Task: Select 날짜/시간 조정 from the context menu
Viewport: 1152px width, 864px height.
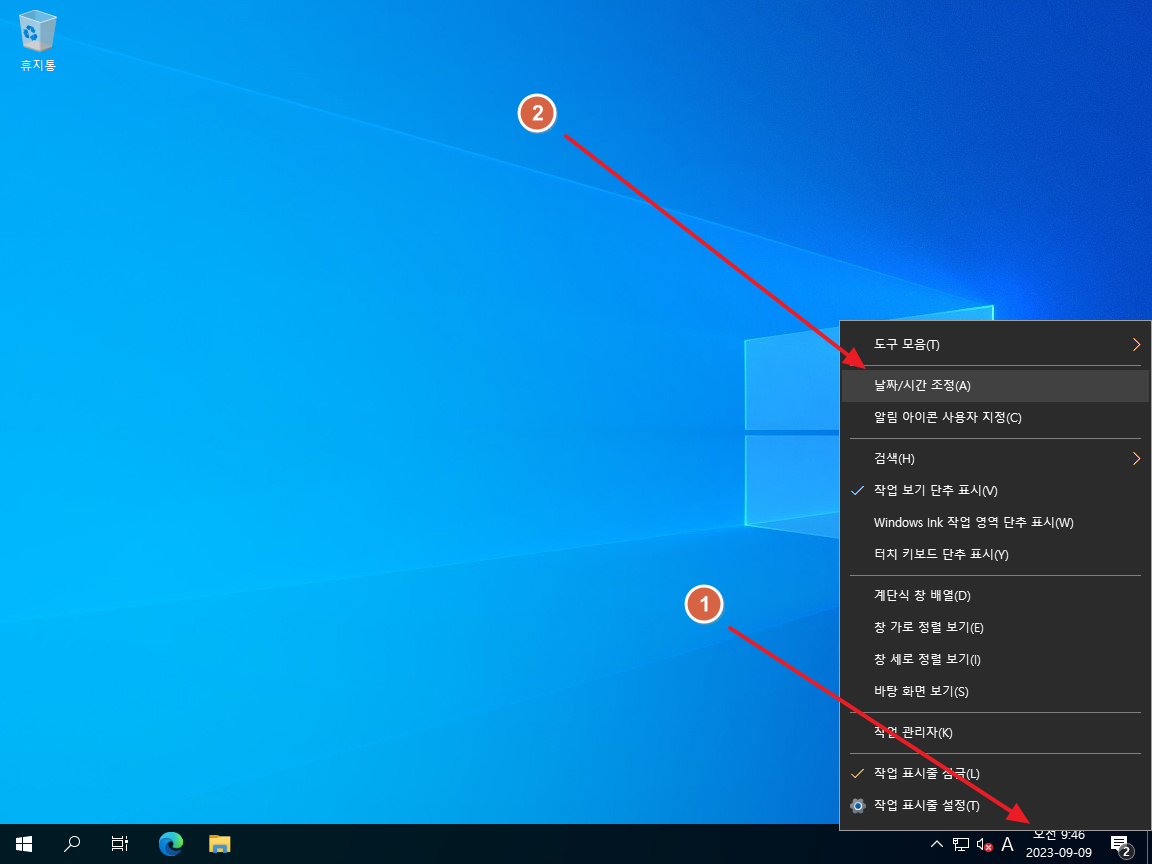Action: (922, 386)
